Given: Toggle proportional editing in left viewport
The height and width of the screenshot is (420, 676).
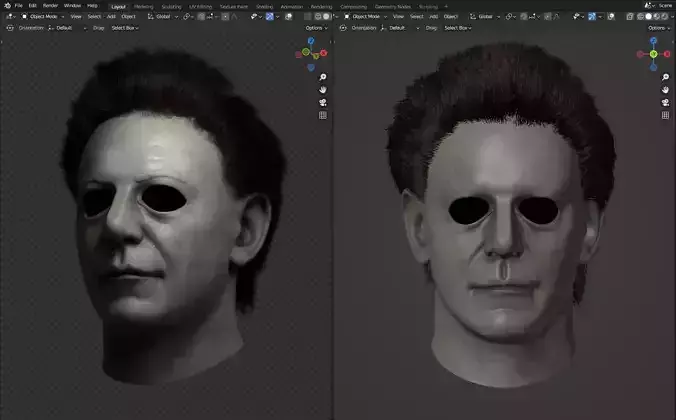Looking at the screenshot, I should (225, 16).
